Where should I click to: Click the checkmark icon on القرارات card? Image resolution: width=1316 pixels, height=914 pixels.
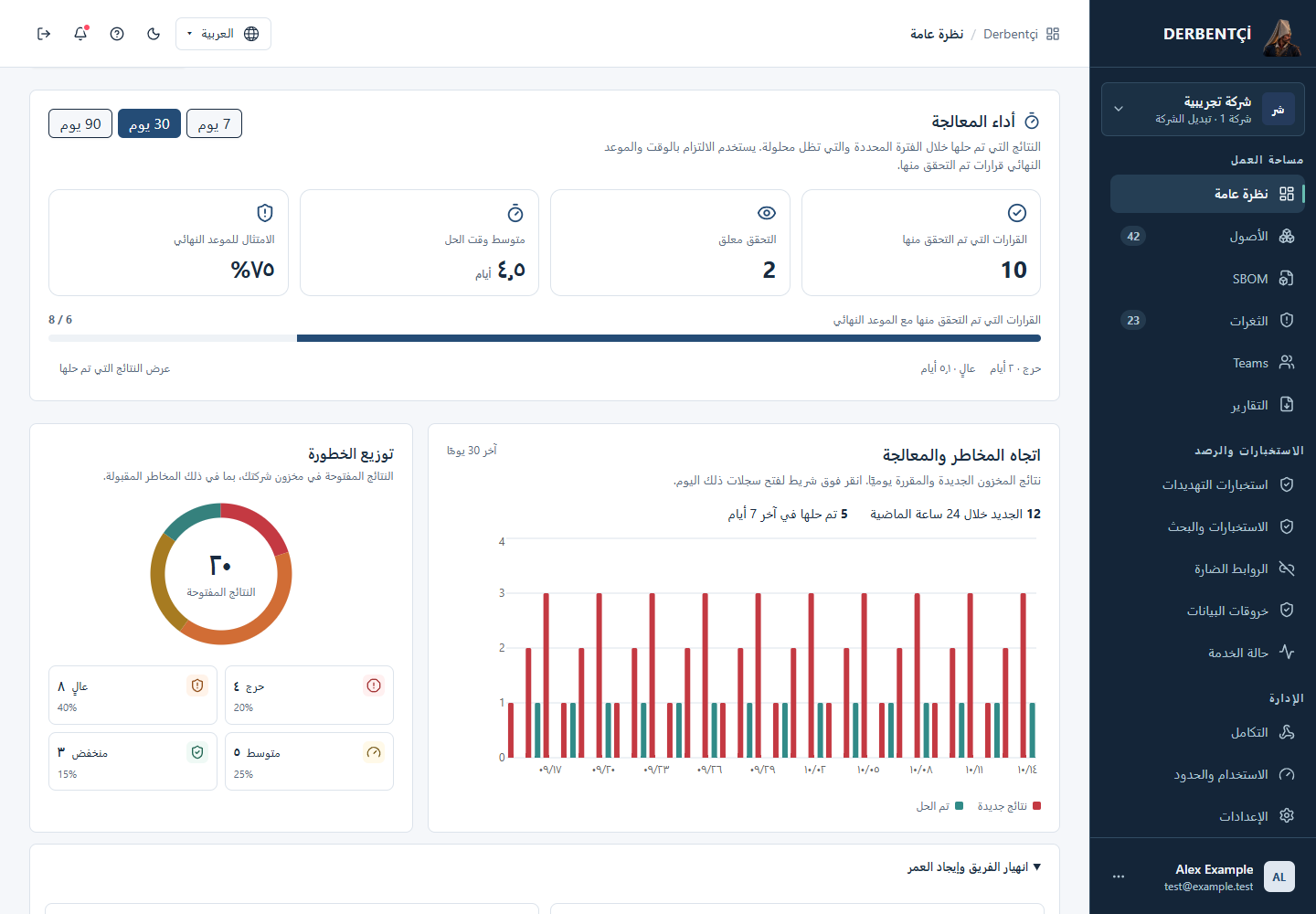pyautogui.click(x=1017, y=213)
